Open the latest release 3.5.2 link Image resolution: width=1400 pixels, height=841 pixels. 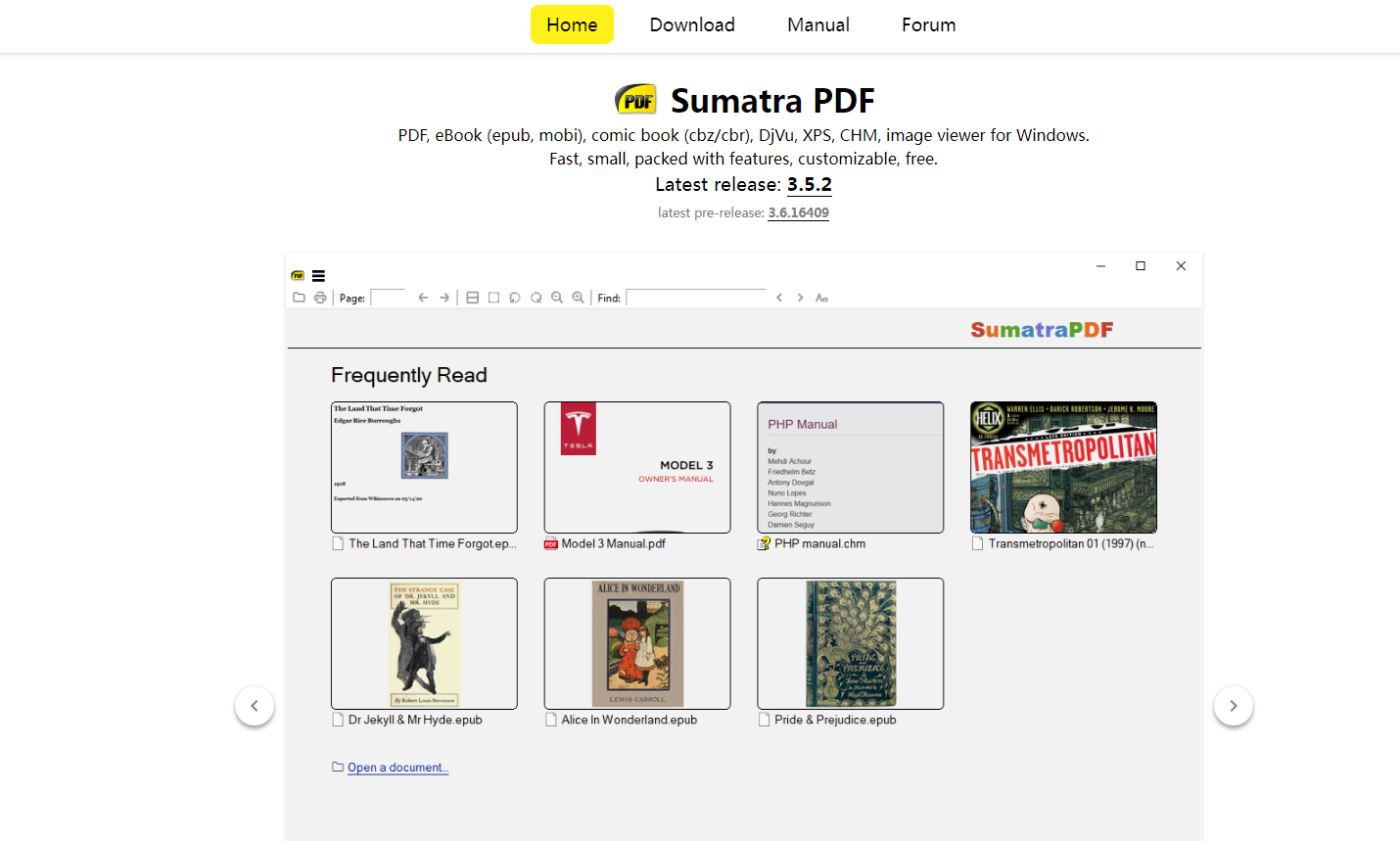pos(810,184)
